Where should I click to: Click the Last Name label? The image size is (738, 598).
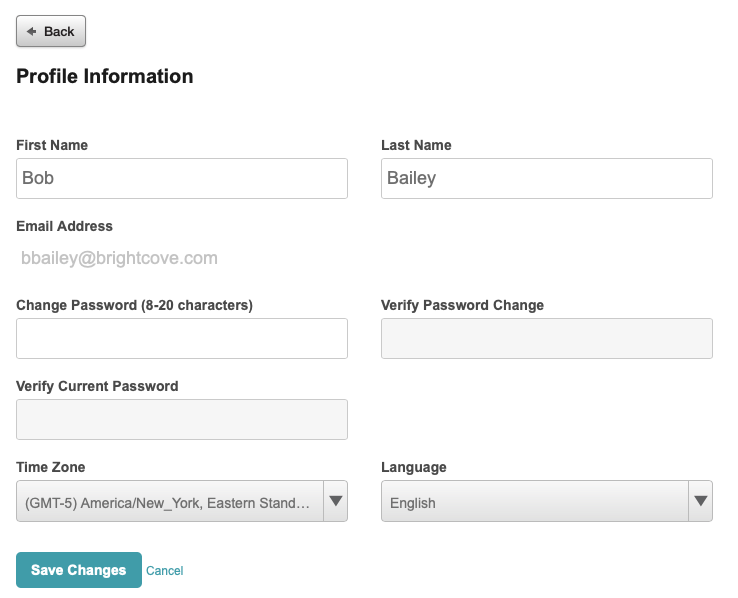(416, 145)
